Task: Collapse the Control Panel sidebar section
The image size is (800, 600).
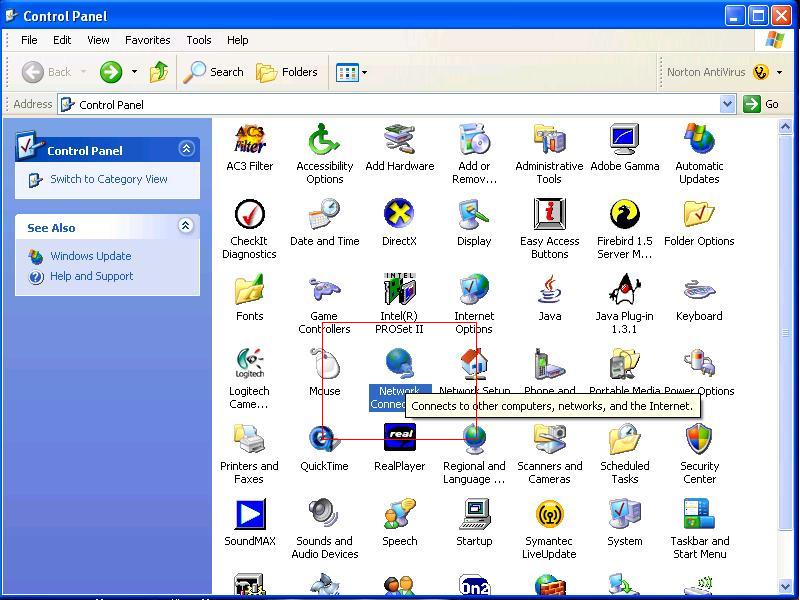Action: (x=186, y=148)
